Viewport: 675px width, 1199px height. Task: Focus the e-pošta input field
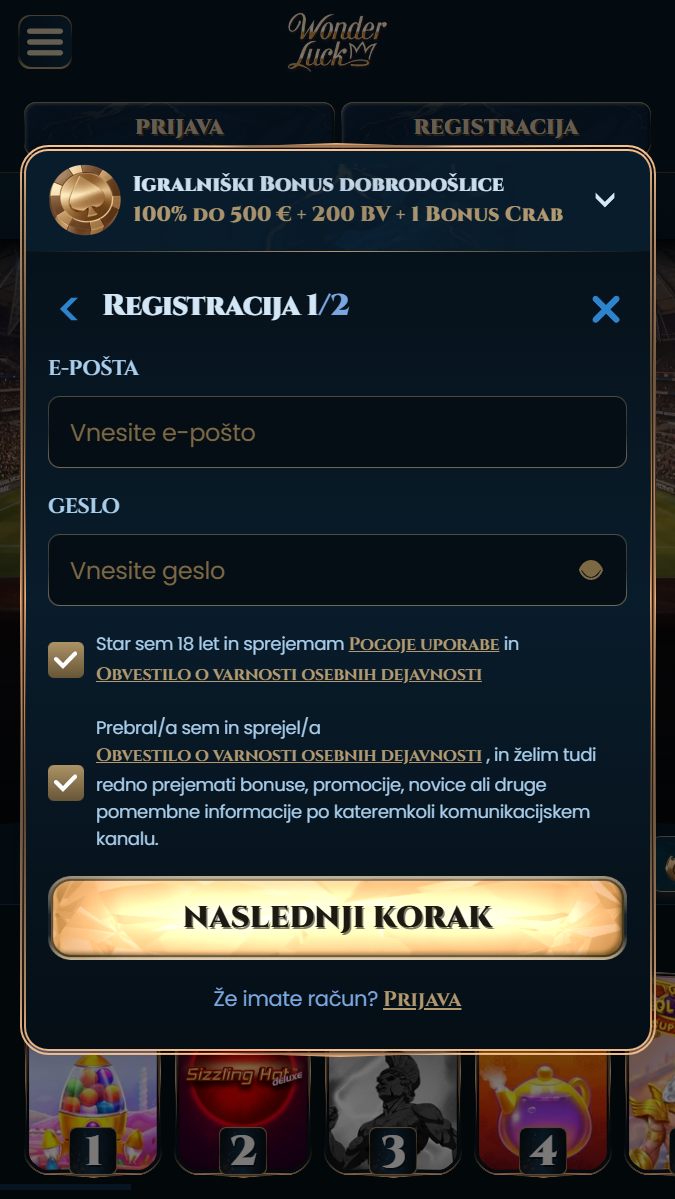337,432
